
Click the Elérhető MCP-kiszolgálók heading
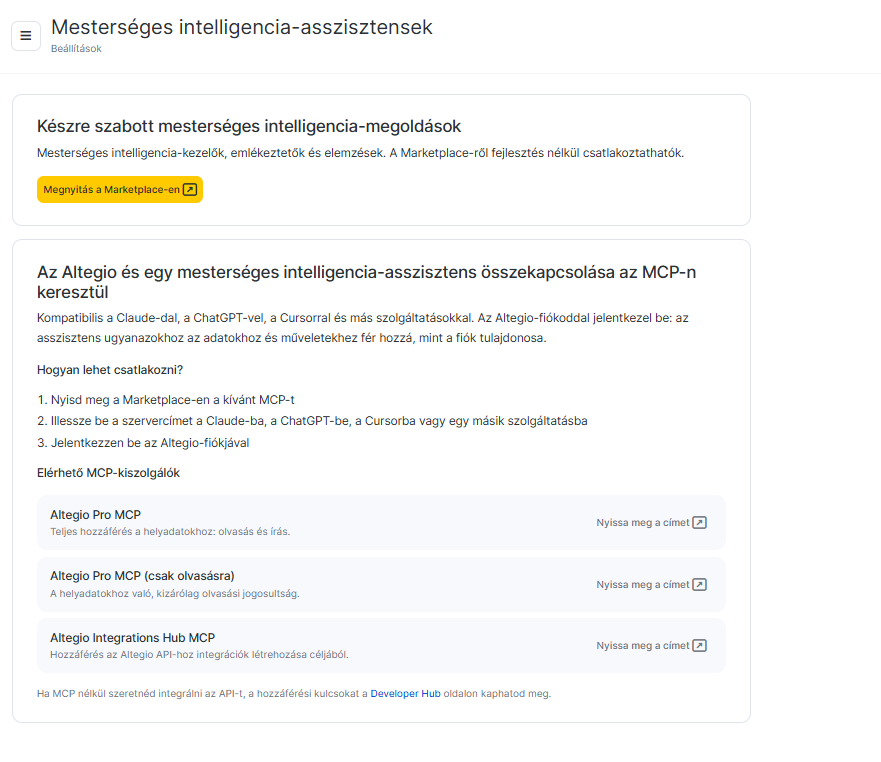coord(108,473)
